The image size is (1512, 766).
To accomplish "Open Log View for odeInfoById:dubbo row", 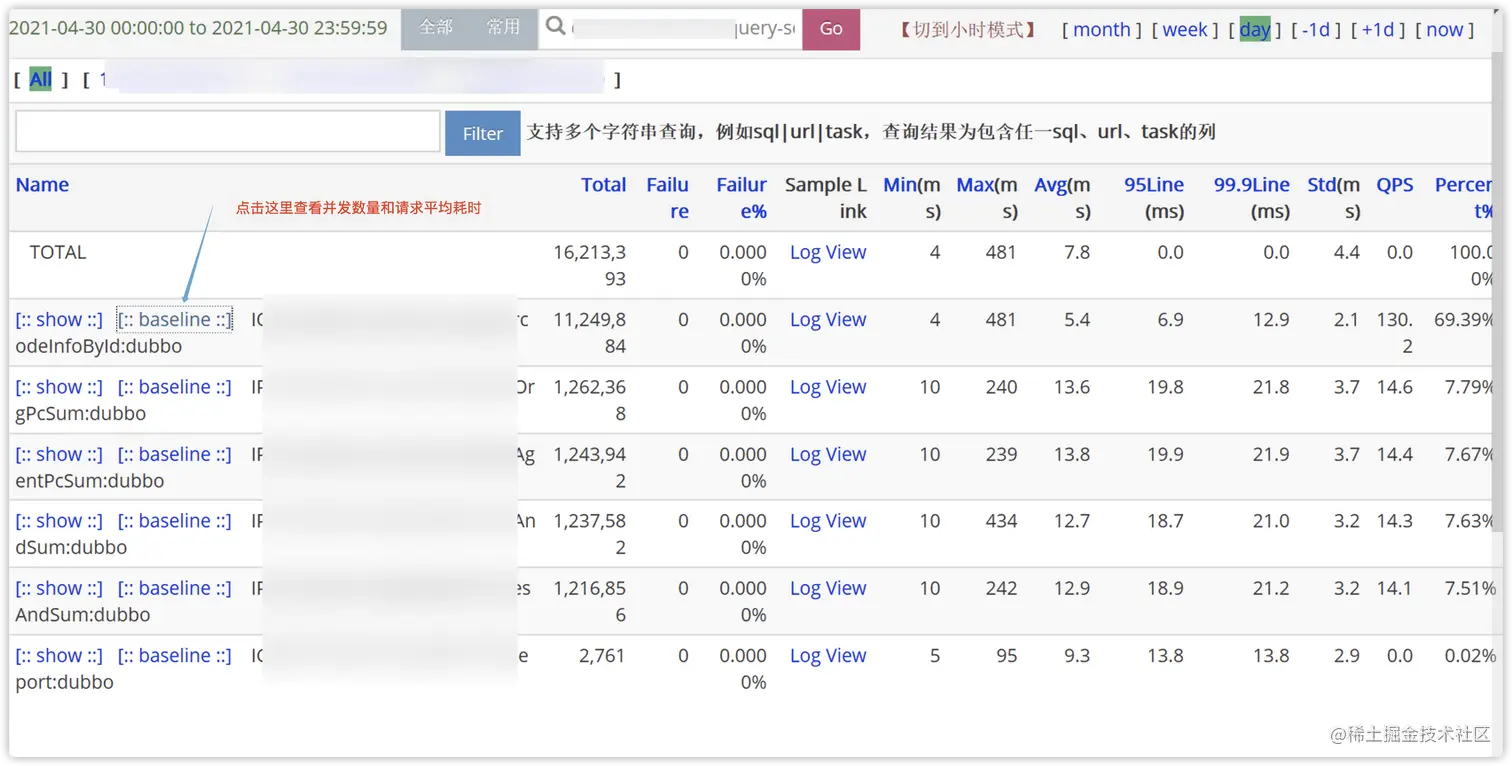I will click(828, 320).
